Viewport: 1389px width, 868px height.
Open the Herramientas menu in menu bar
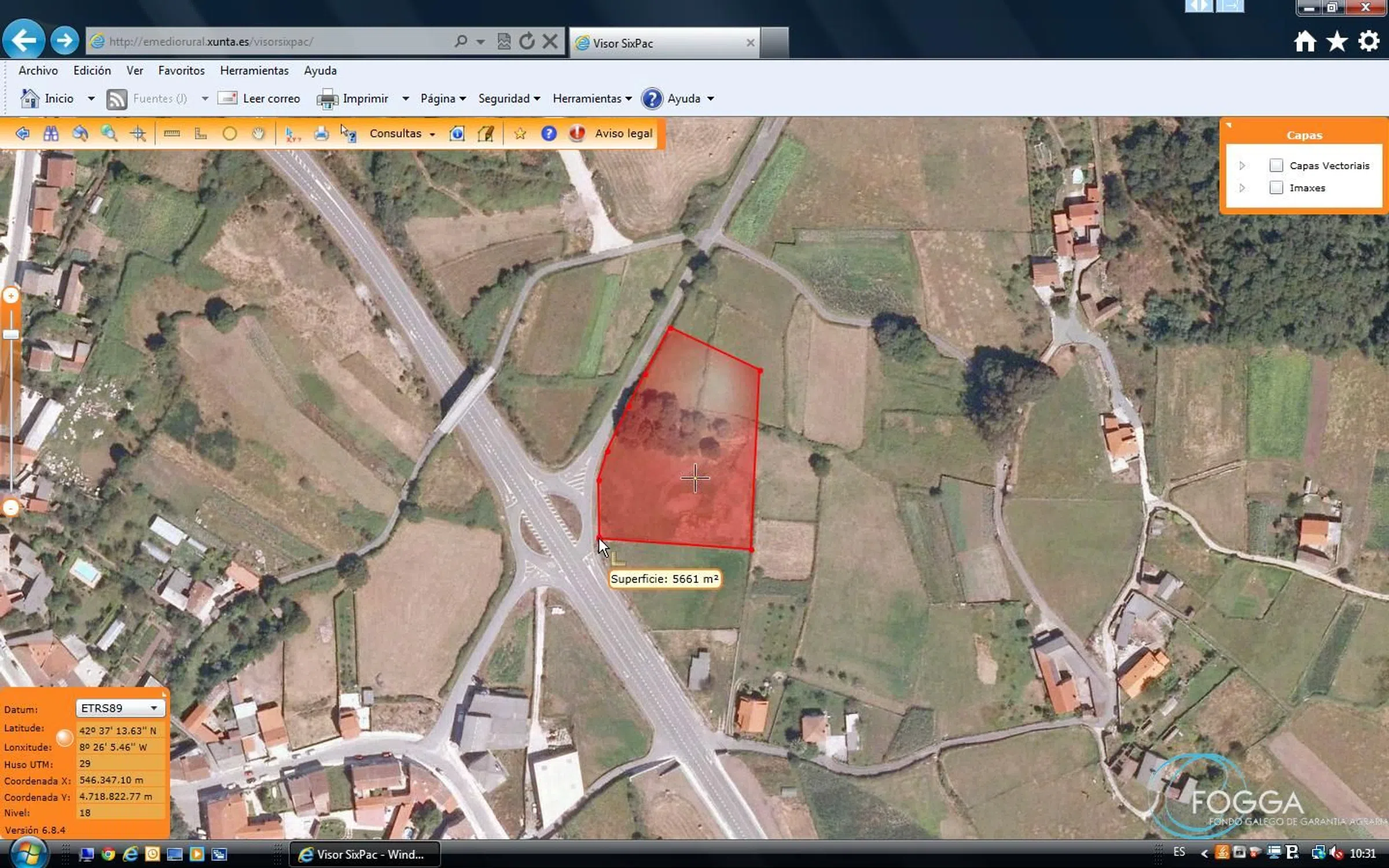coord(254,71)
